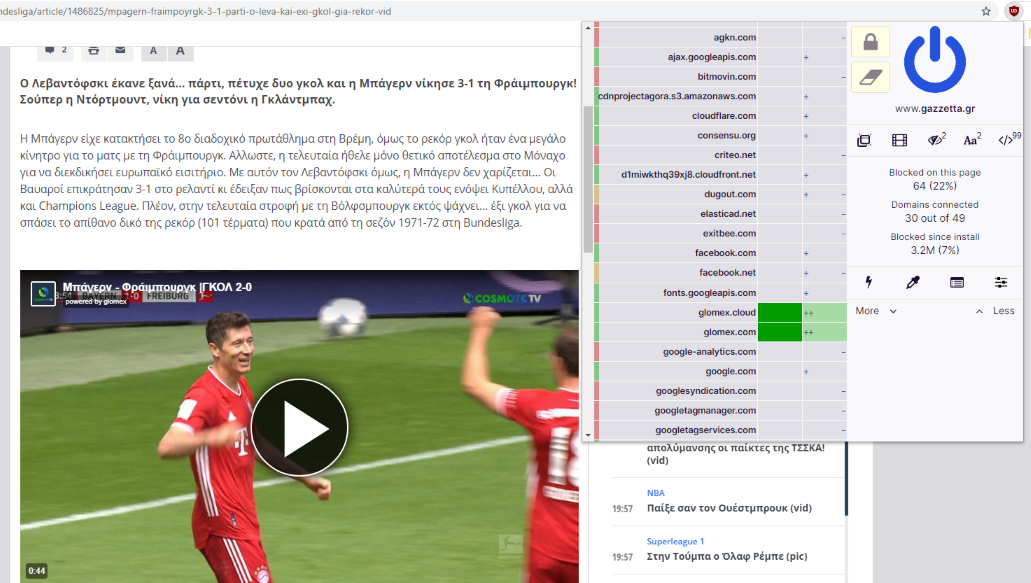1031x583 pixels.
Task: Click the firewall pane scrollbar thumb
Action: (x=588, y=179)
